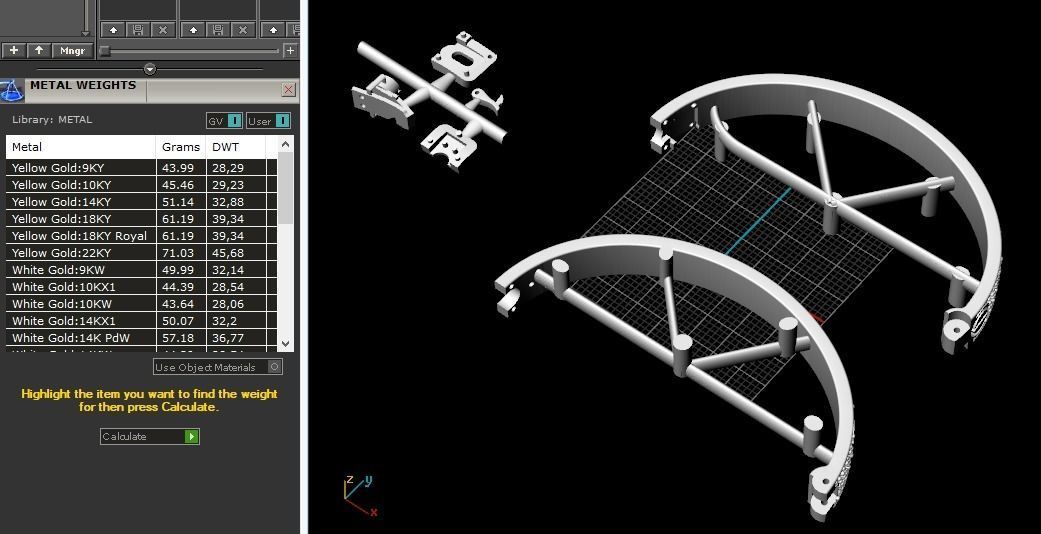
Task: Click the X delete icon in the middle slot
Action: [243, 30]
